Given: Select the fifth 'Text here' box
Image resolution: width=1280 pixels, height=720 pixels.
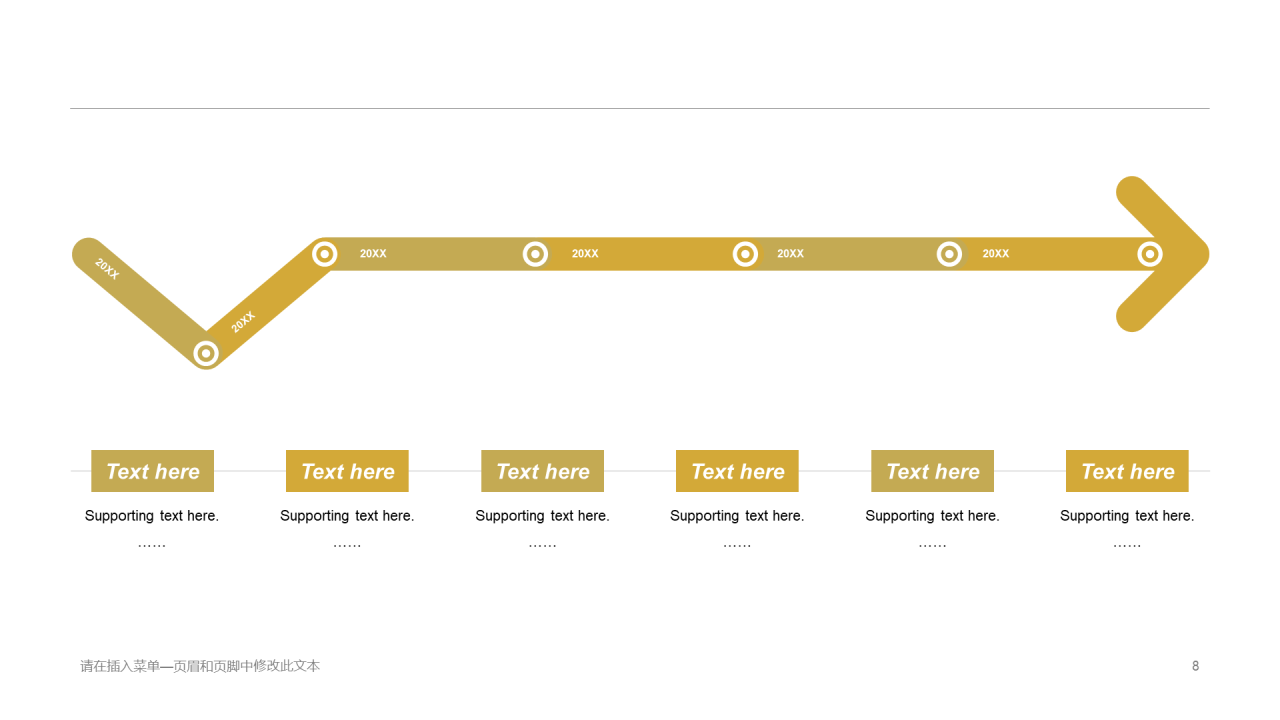Looking at the screenshot, I should coord(933,471).
